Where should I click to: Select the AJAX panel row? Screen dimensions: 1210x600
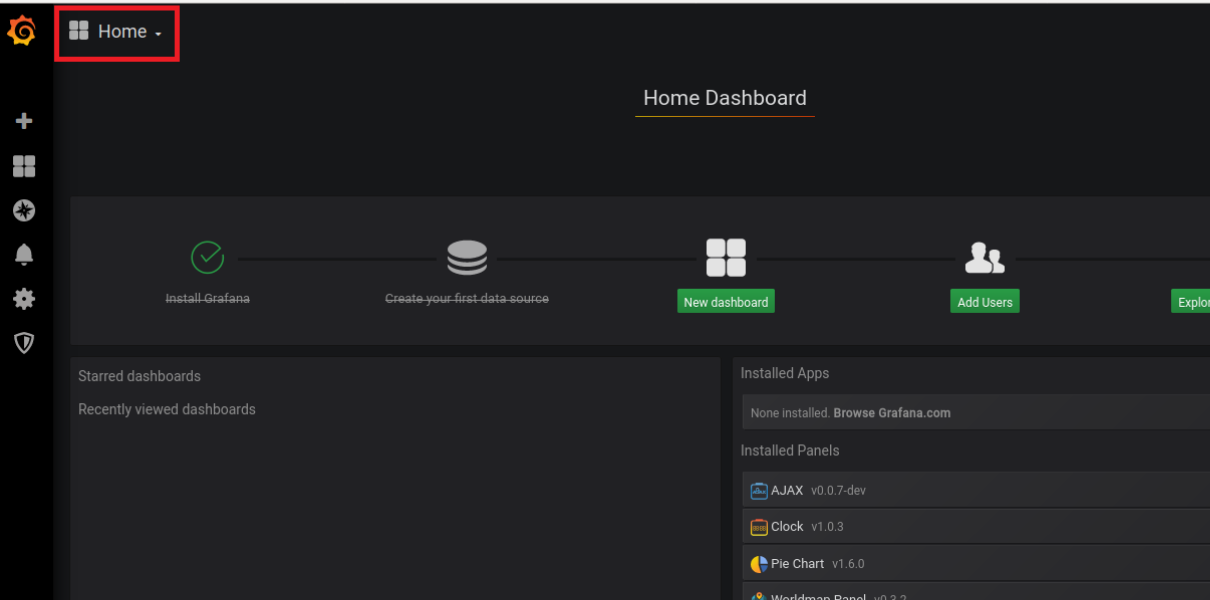tap(976, 490)
